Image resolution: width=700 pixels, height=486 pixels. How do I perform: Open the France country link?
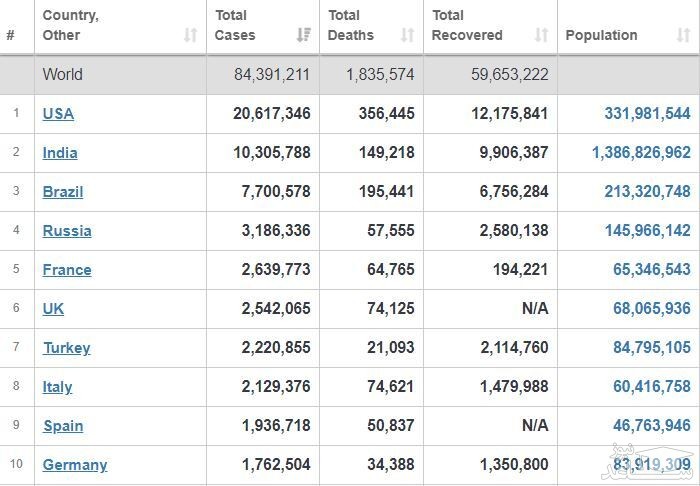pyautogui.click(x=67, y=270)
